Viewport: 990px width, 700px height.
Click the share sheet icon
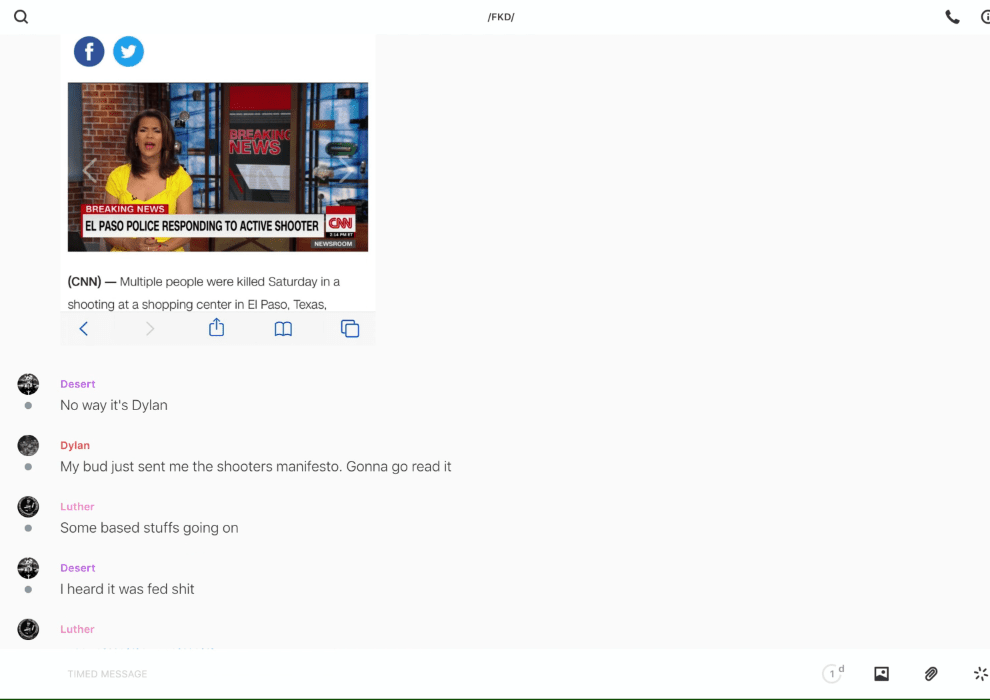point(216,328)
